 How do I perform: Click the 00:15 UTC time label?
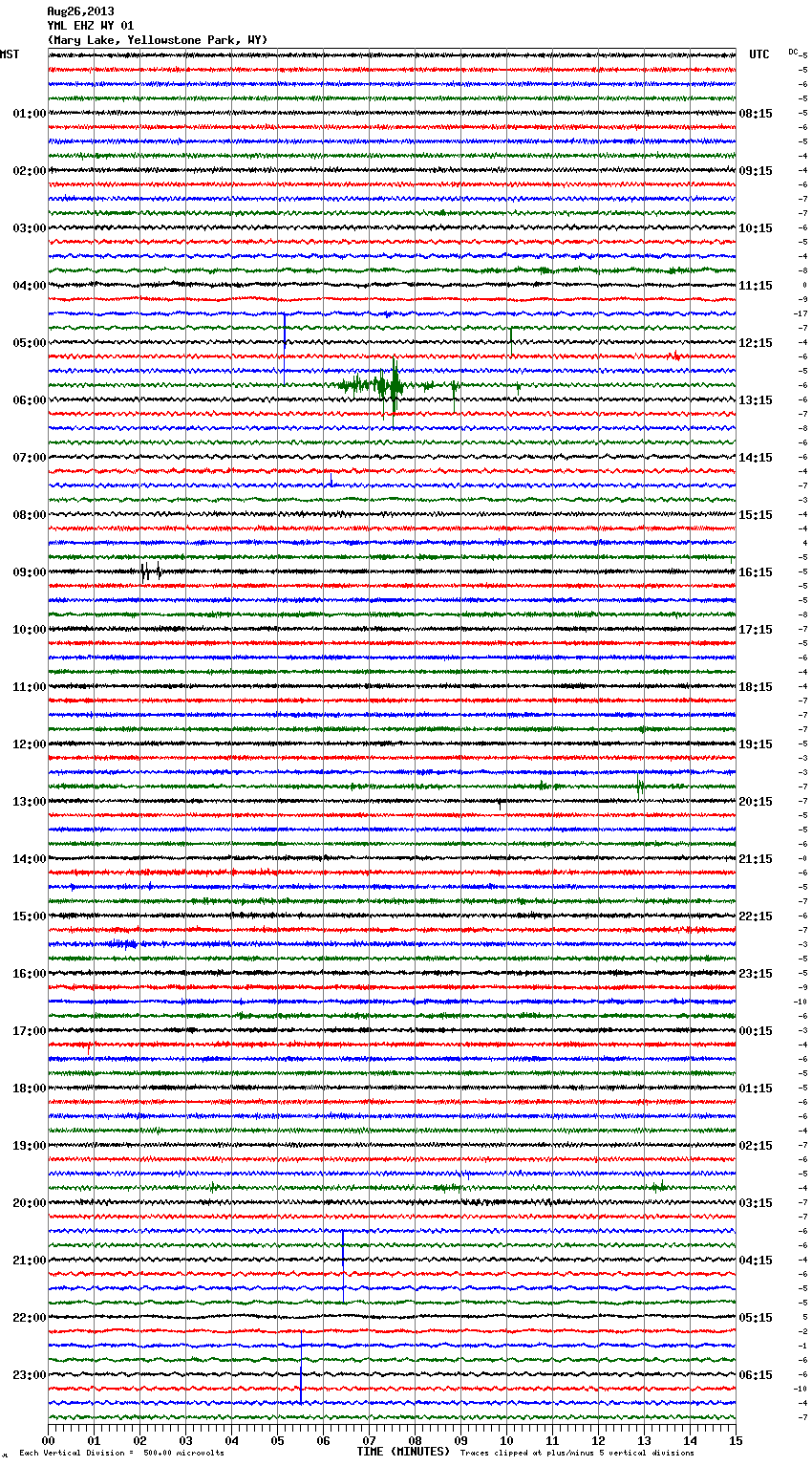[x=756, y=1031]
